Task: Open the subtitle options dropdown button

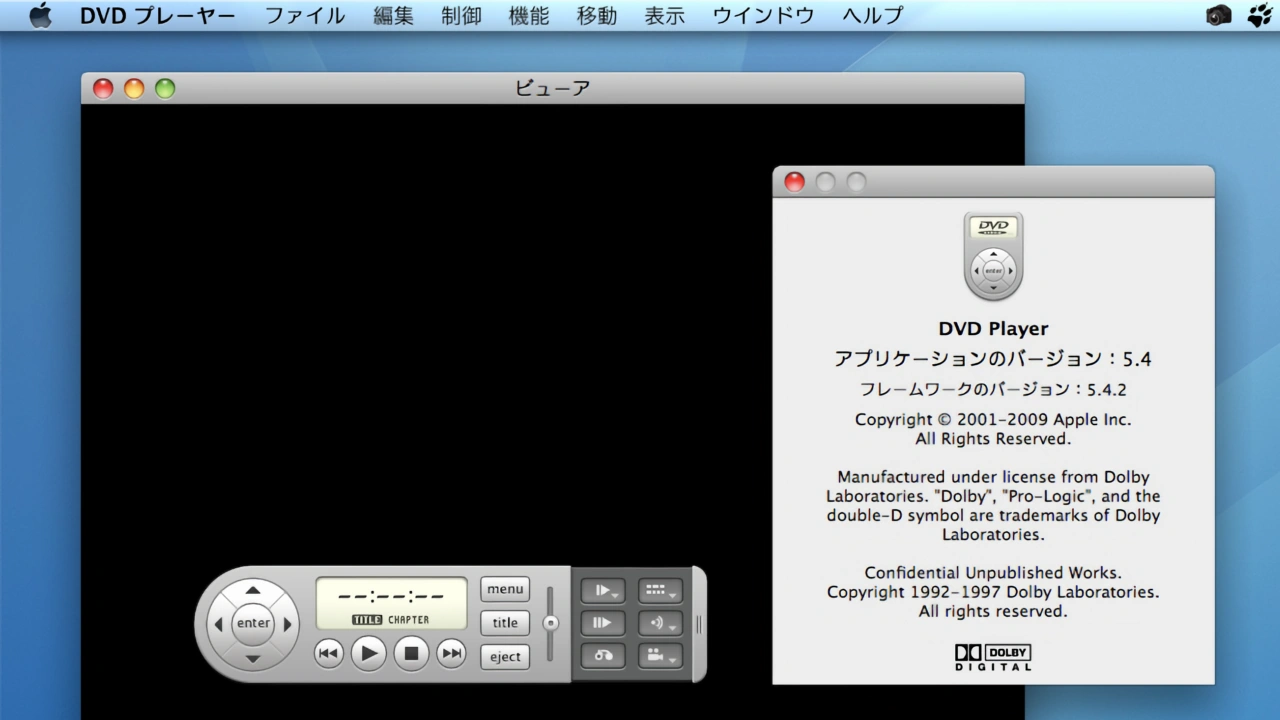Action: [660, 590]
